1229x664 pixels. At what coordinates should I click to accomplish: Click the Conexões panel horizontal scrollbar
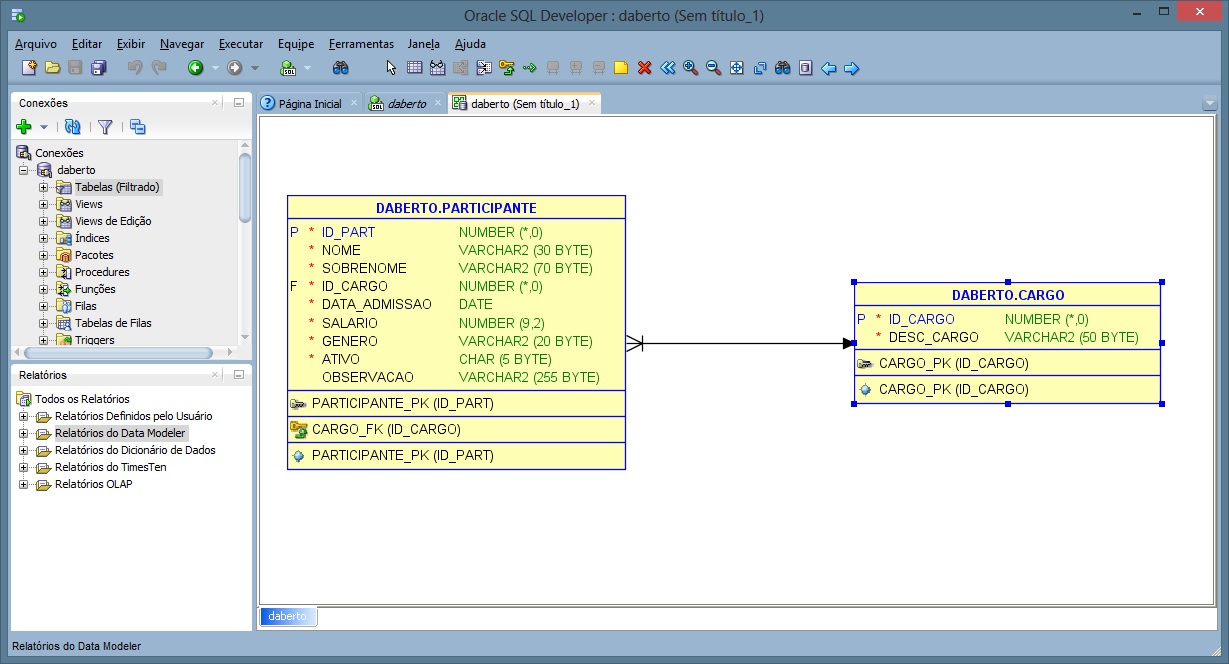[x=120, y=353]
